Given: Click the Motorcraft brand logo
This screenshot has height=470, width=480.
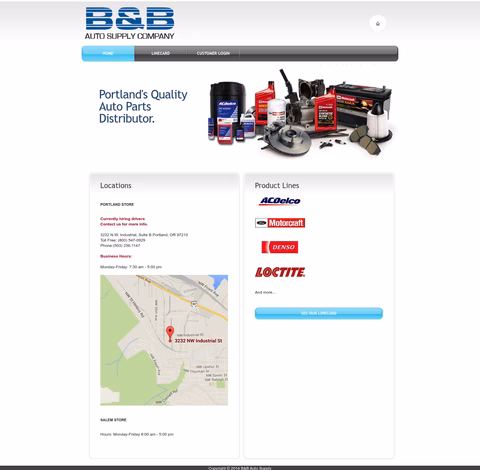Looking at the screenshot, I should coord(280,223).
